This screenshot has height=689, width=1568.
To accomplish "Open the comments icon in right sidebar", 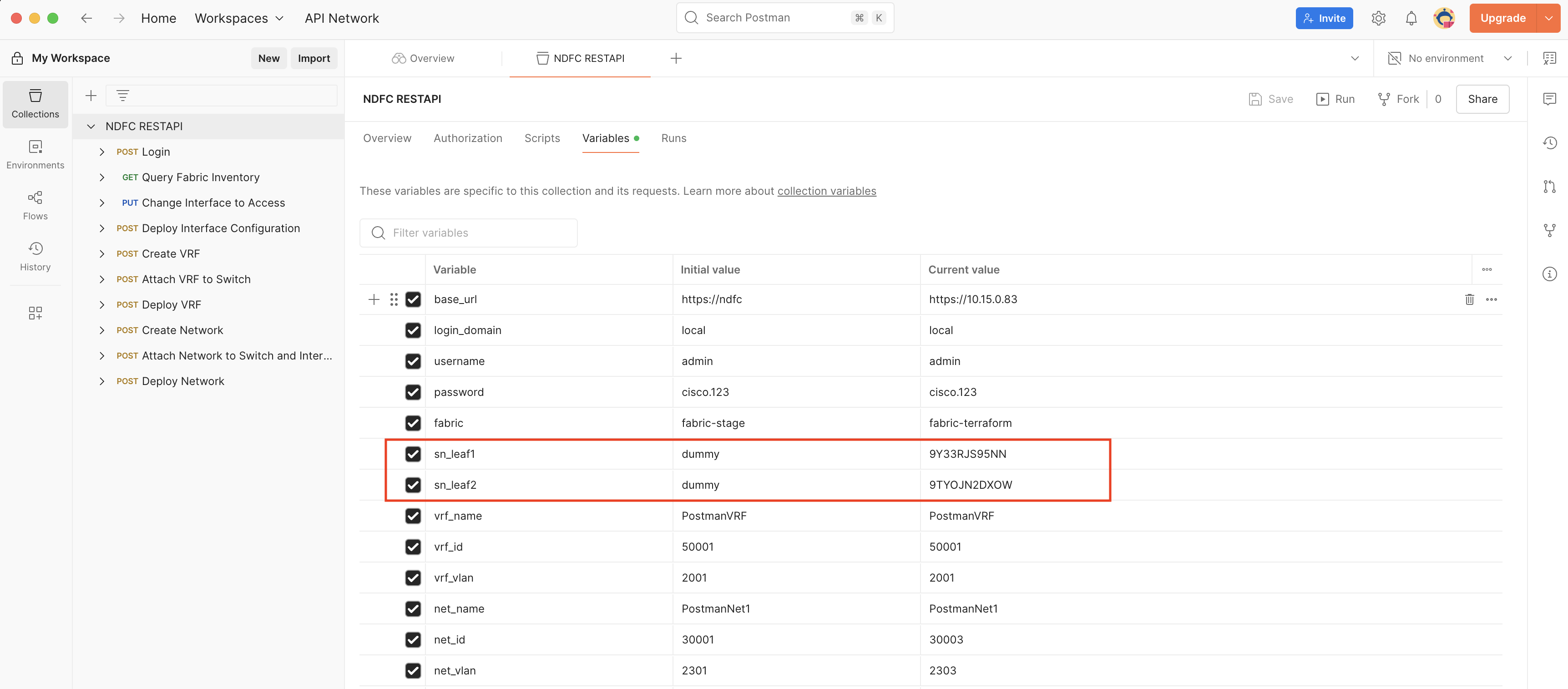I will 1549,99.
